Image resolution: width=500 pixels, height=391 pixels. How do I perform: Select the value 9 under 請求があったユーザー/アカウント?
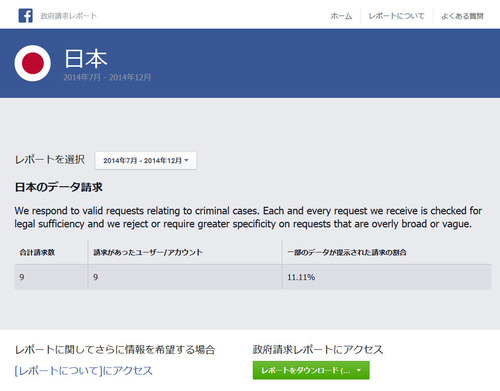pos(96,277)
